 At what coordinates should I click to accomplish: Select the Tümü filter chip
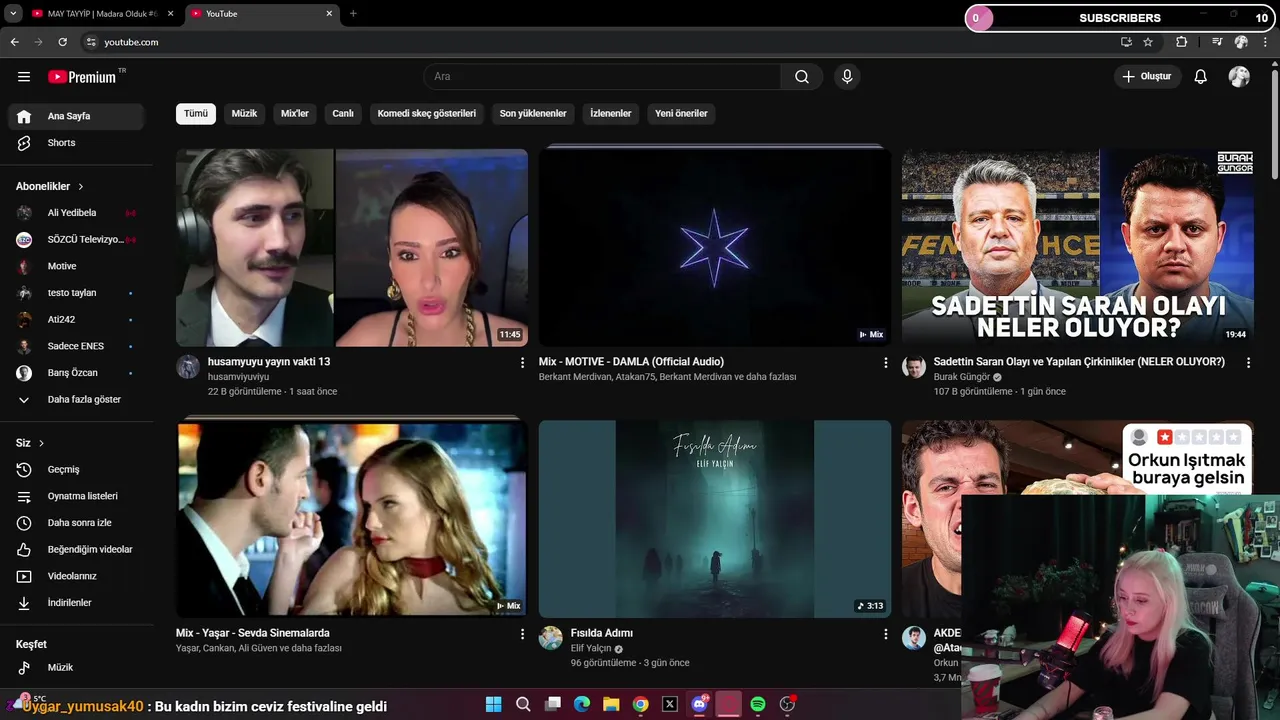pyautogui.click(x=196, y=114)
